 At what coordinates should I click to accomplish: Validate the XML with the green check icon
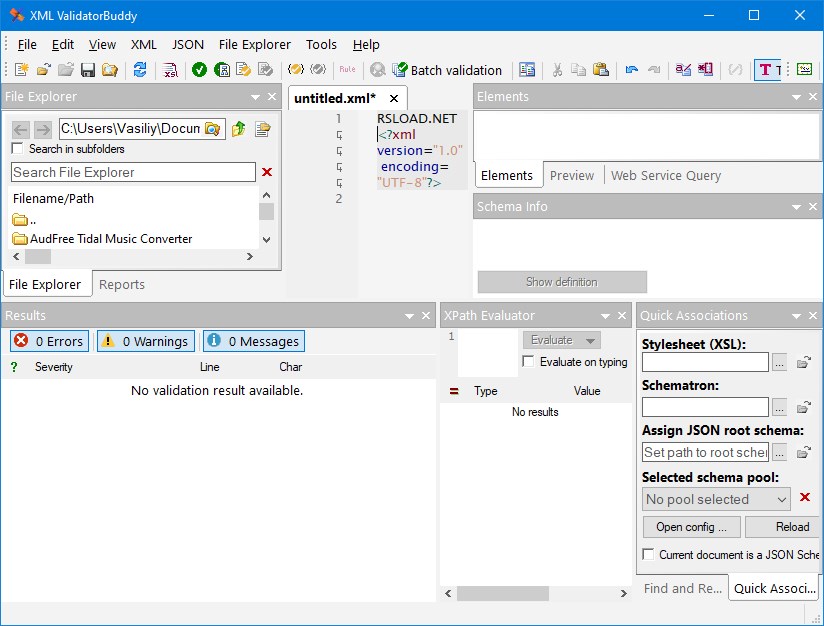(199, 70)
